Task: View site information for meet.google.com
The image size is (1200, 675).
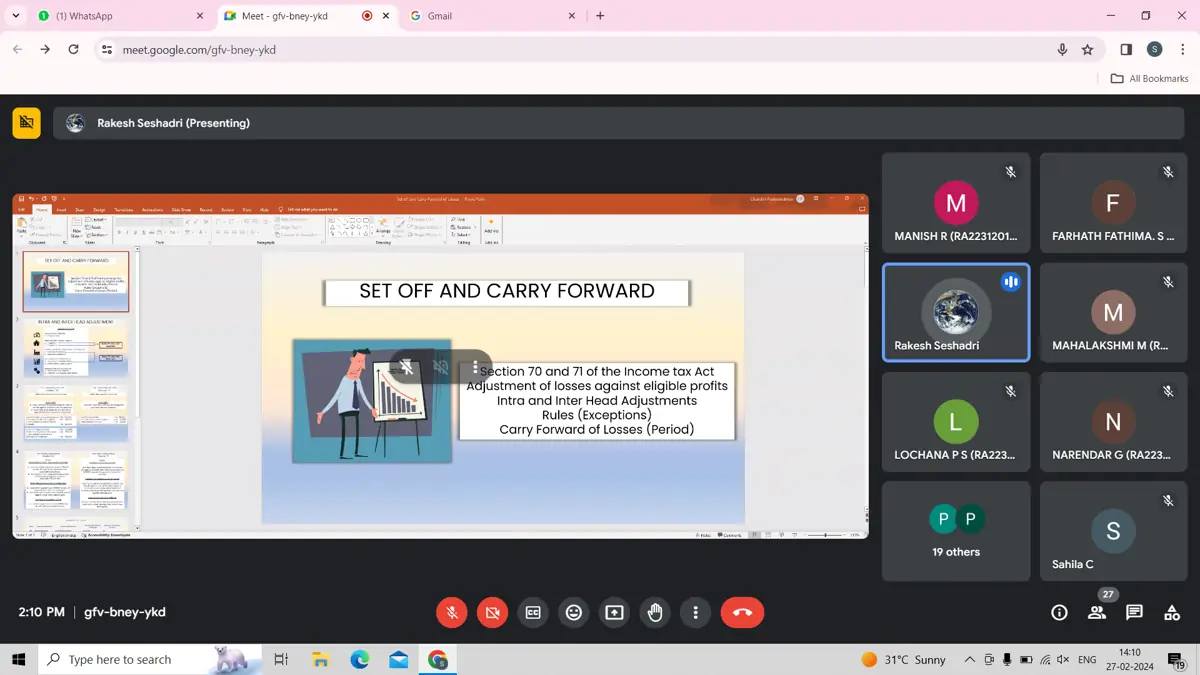Action: [x=108, y=49]
